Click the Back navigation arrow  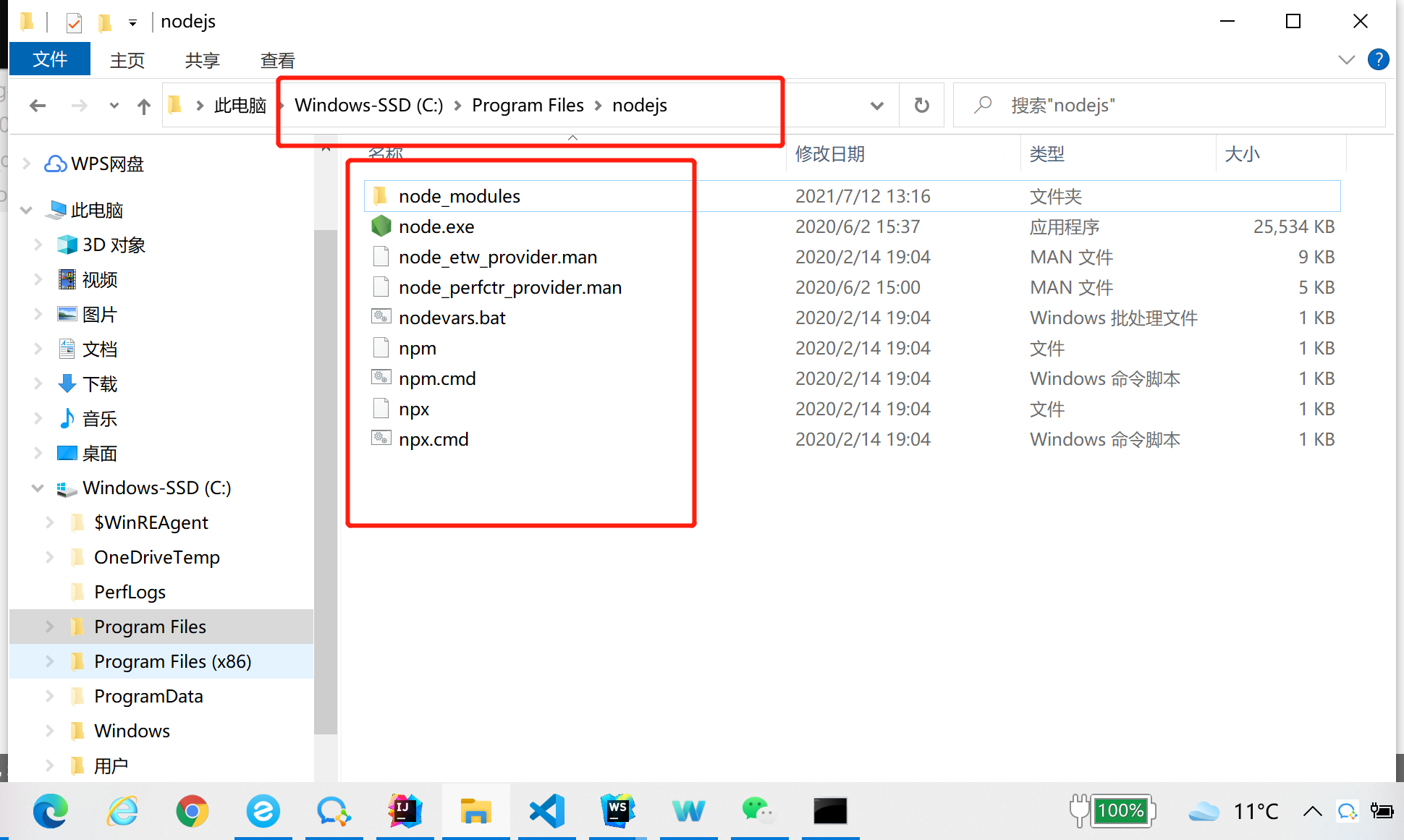click(38, 106)
